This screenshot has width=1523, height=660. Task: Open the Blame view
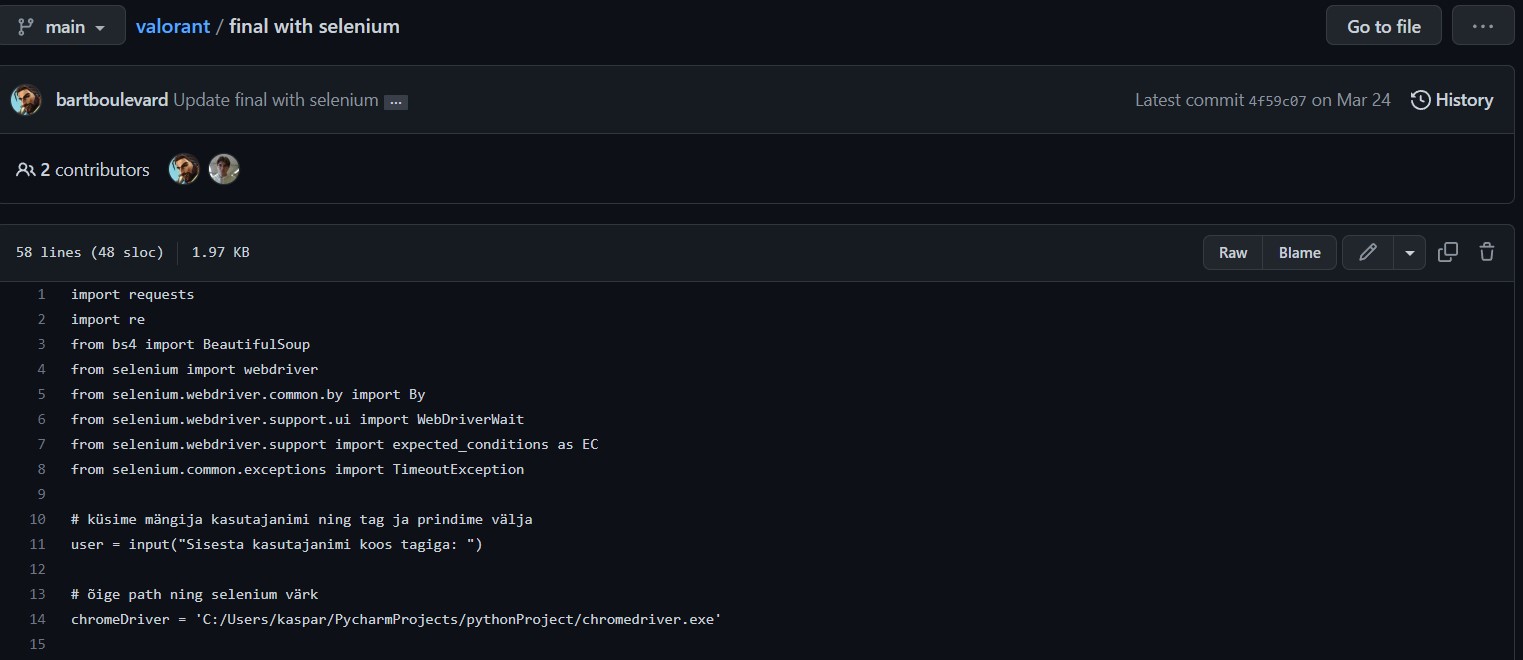[x=1299, y=253]
